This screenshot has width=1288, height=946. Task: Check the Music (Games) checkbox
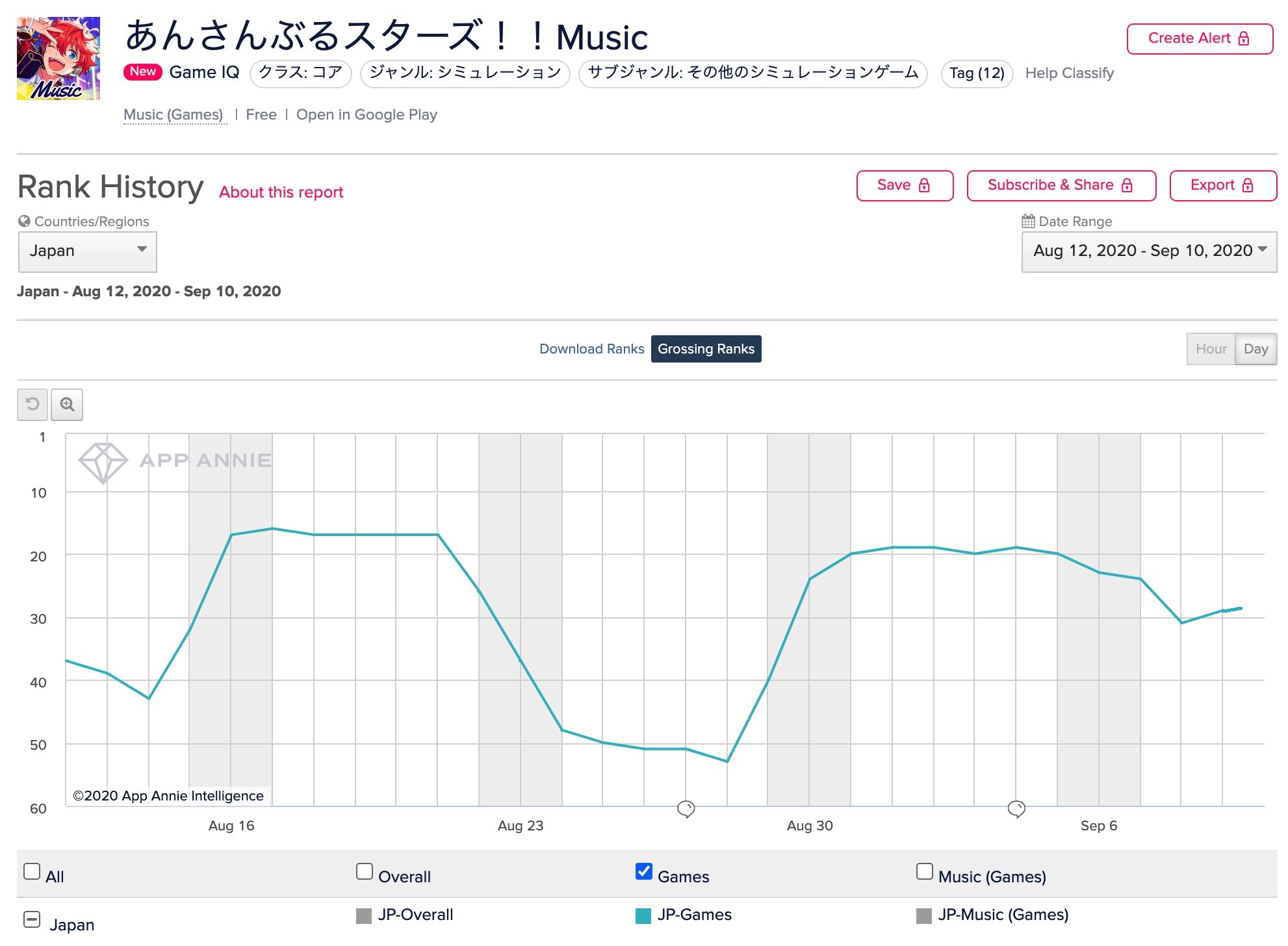pos(924,871)
